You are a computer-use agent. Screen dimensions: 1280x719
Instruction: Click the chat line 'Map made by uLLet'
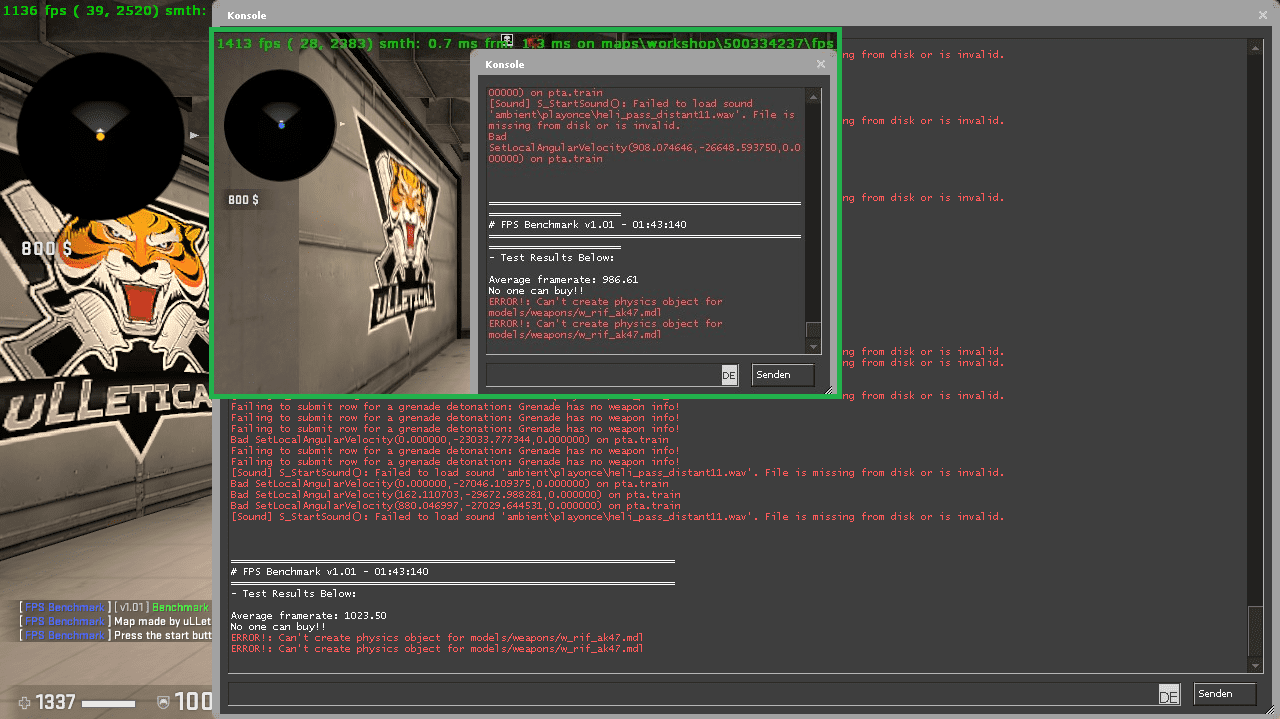pyautogui.click(x=114, y=622)
